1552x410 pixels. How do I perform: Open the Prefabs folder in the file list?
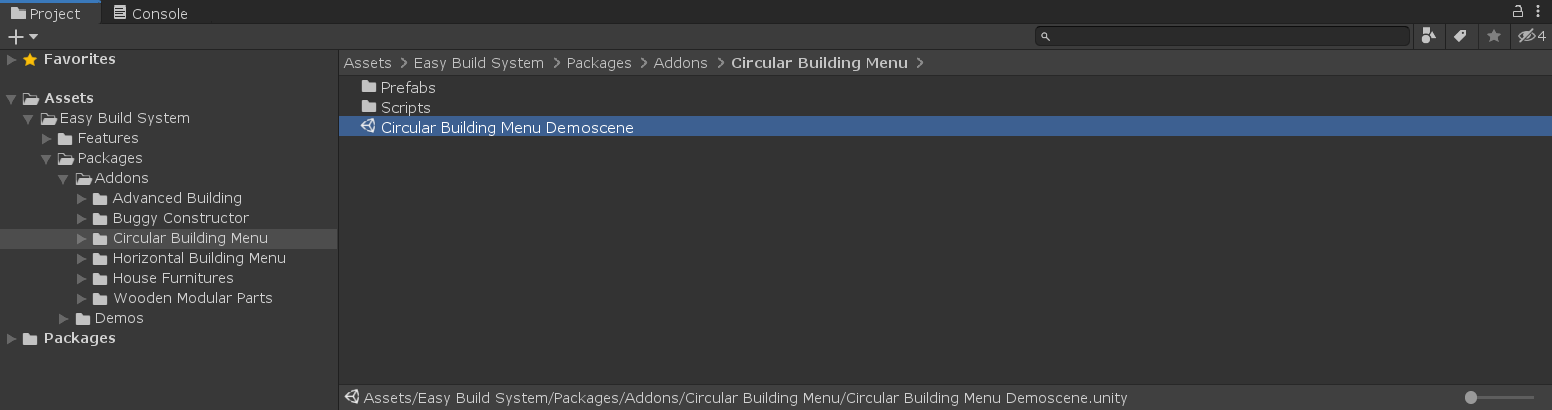click(x=407, y=87)
